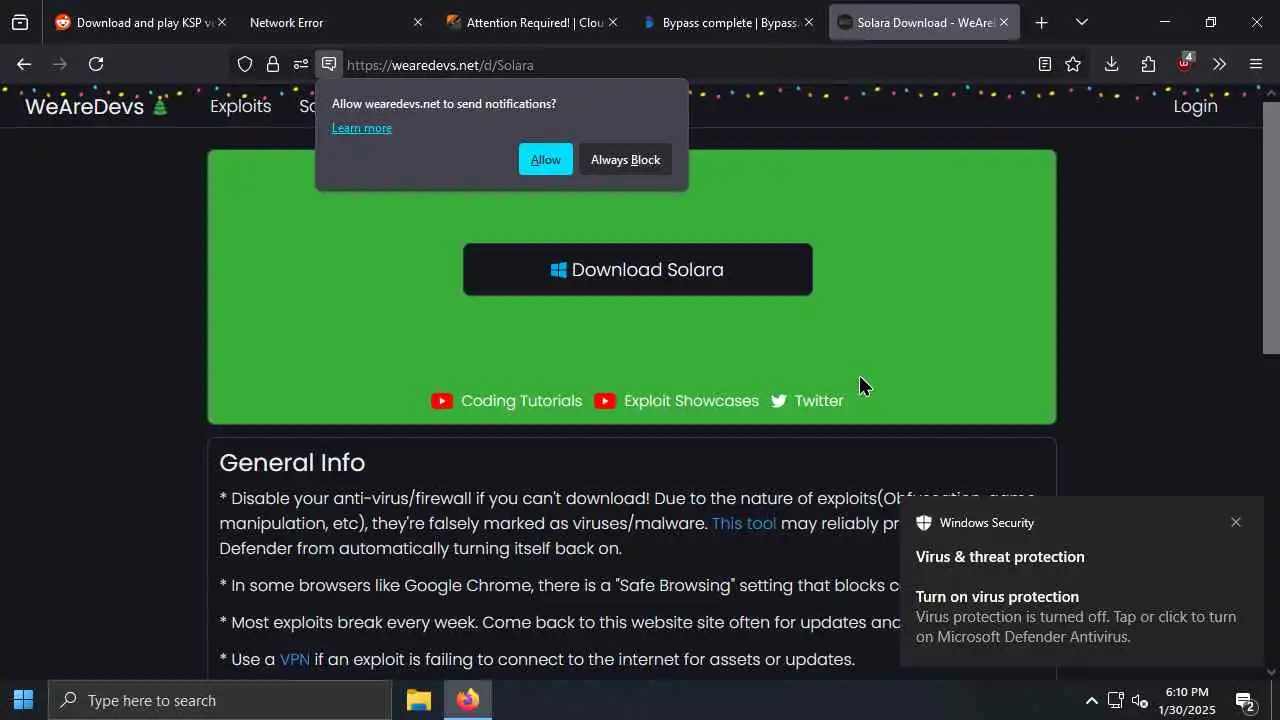
Task: Open tracking protection shield icon
Action: (x=245, y=64)
